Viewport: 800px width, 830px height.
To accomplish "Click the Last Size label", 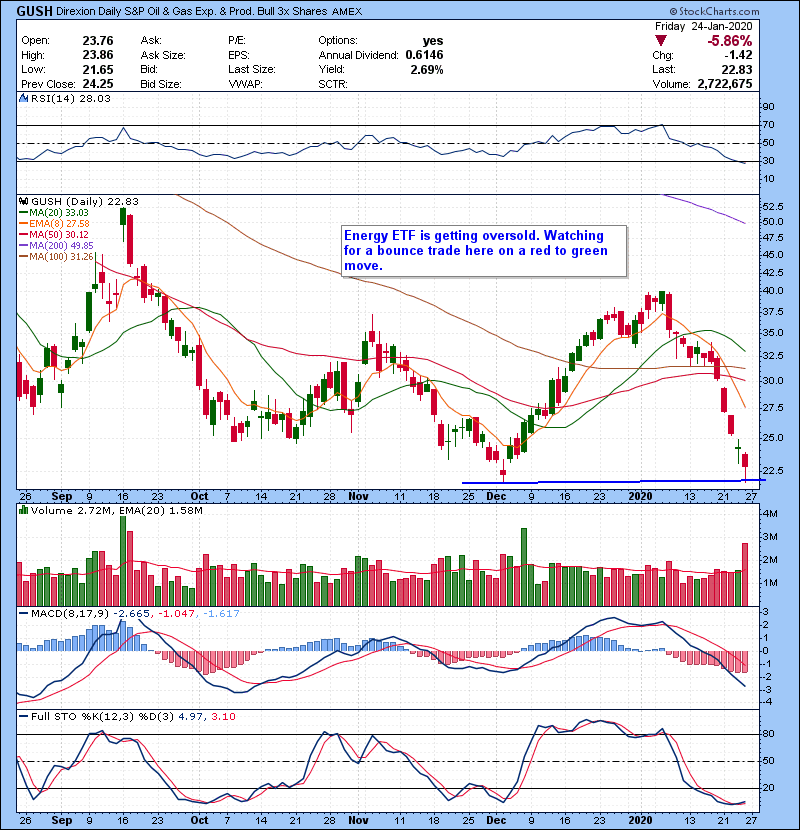I will pos(252,69).
